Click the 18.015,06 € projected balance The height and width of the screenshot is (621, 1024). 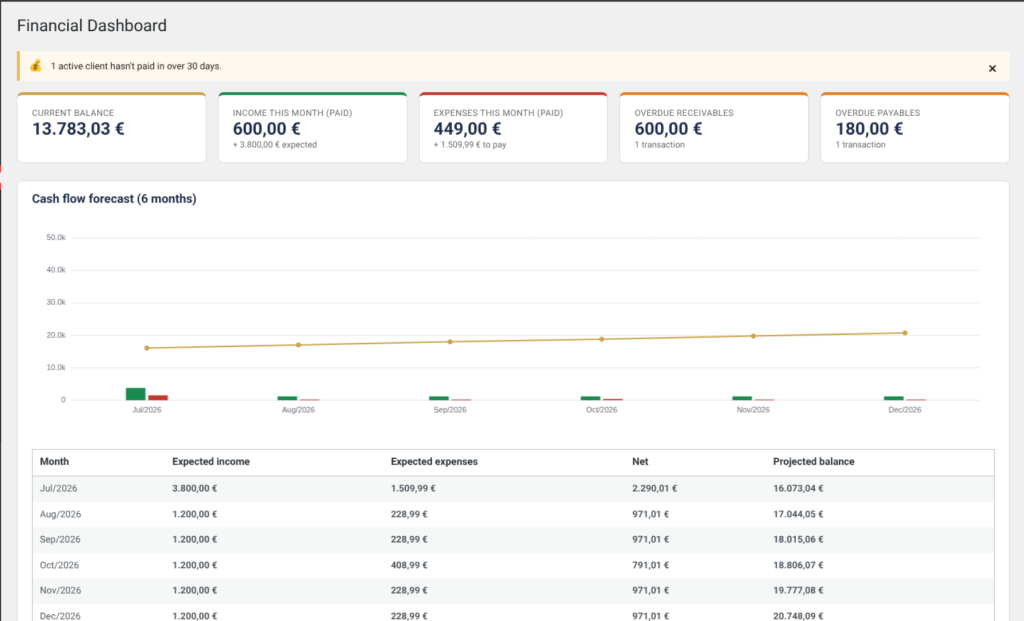pos(798,539)
